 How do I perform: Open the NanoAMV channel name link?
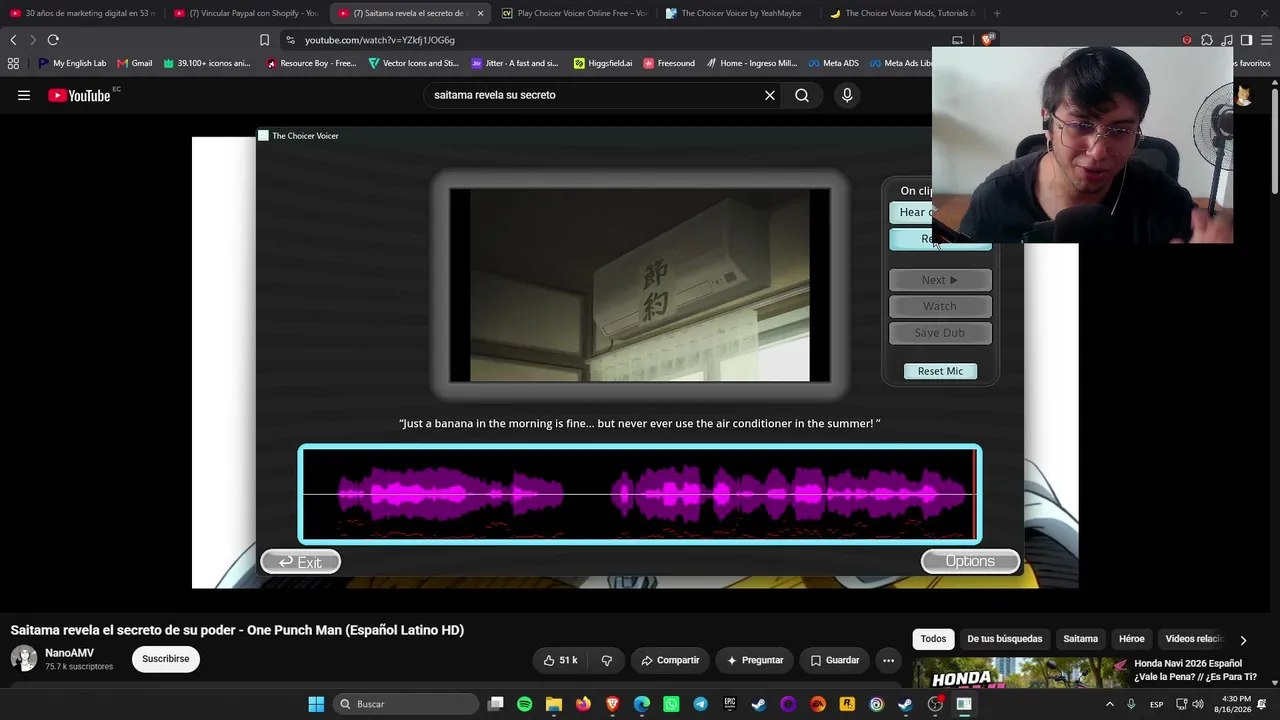[x=69, y=653]
